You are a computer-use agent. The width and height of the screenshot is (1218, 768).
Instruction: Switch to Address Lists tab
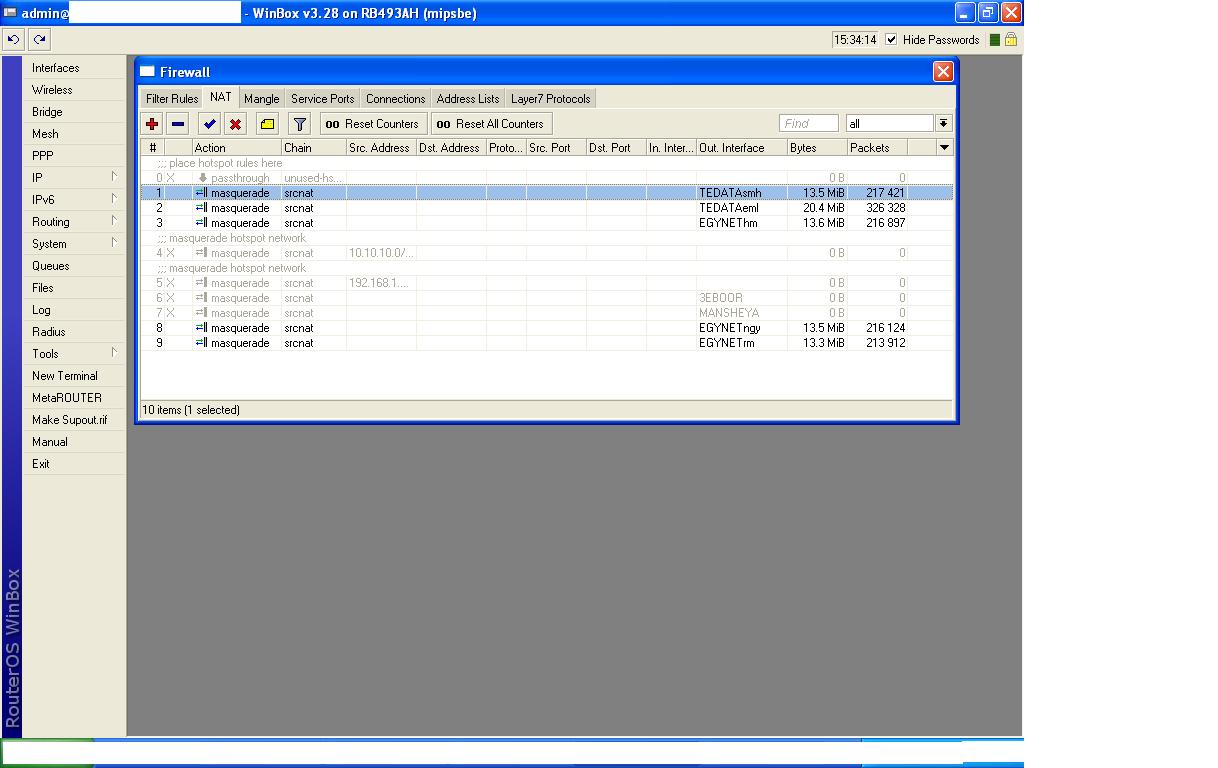coord(468,99)
